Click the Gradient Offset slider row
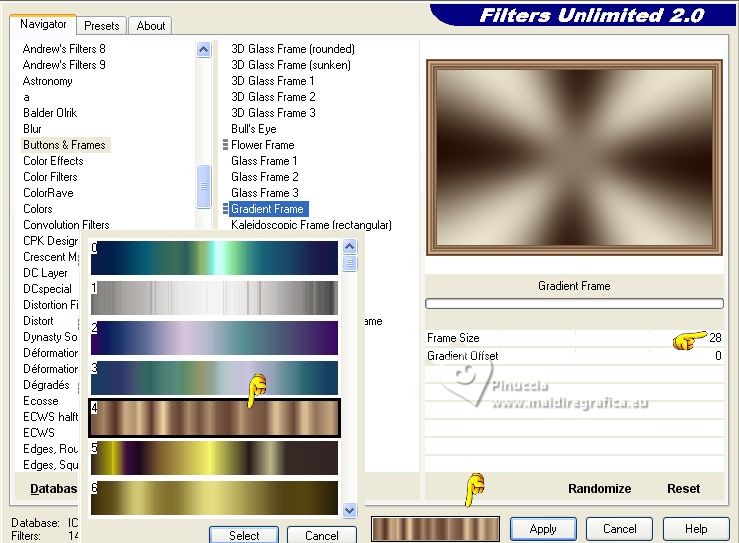Image resolution: width=739 pixels, height=543 pixels. point(574,356)
